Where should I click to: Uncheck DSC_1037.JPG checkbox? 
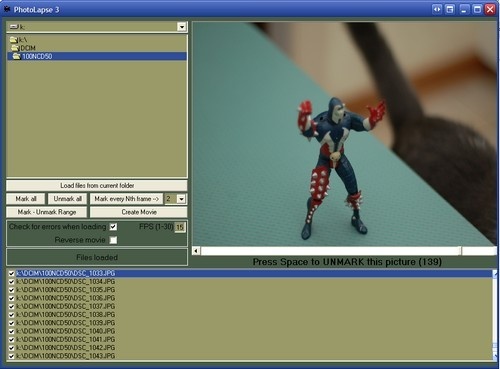click(11, 306)
